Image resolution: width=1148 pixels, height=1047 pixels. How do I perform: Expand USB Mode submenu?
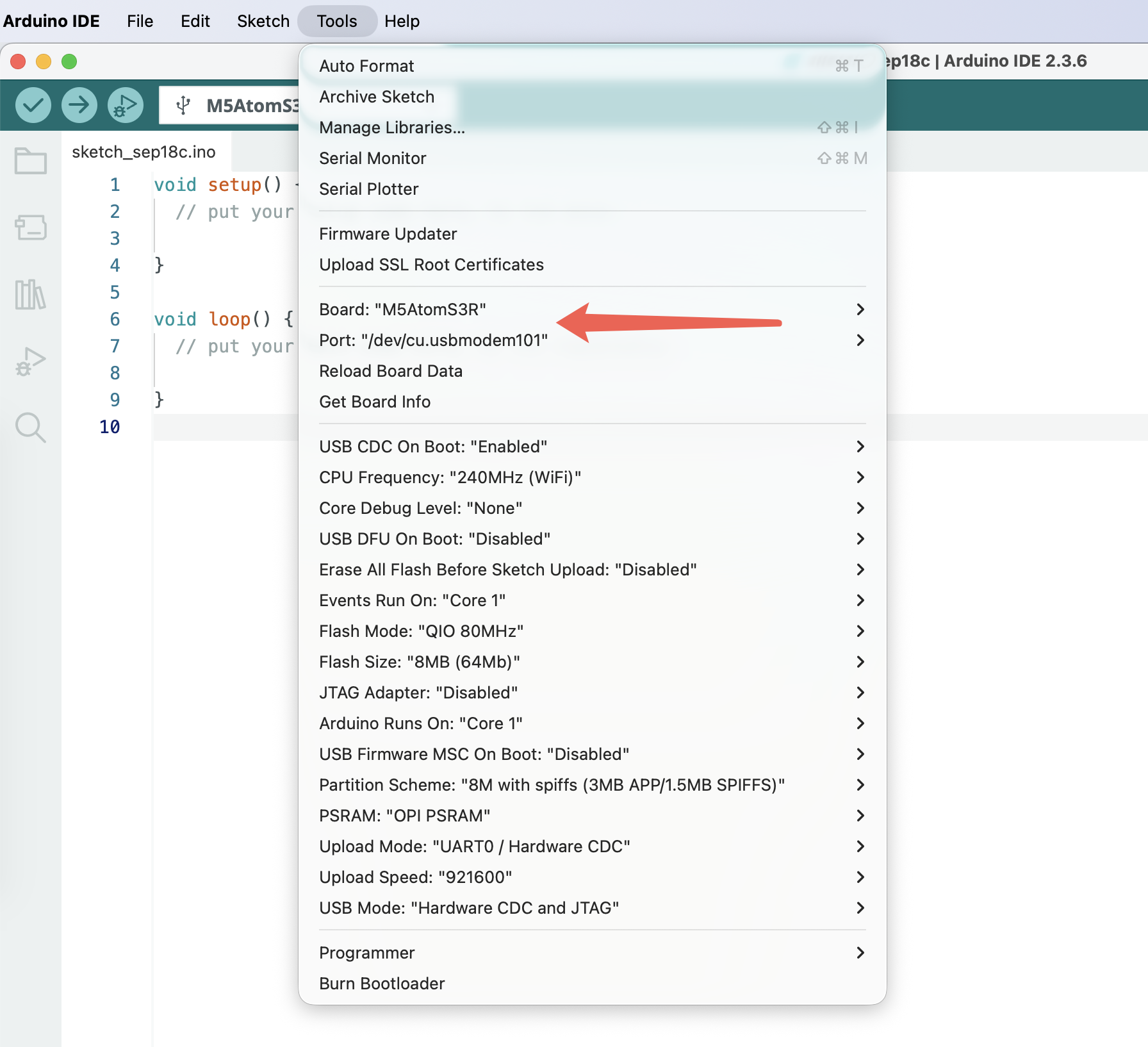click(593, 908)
